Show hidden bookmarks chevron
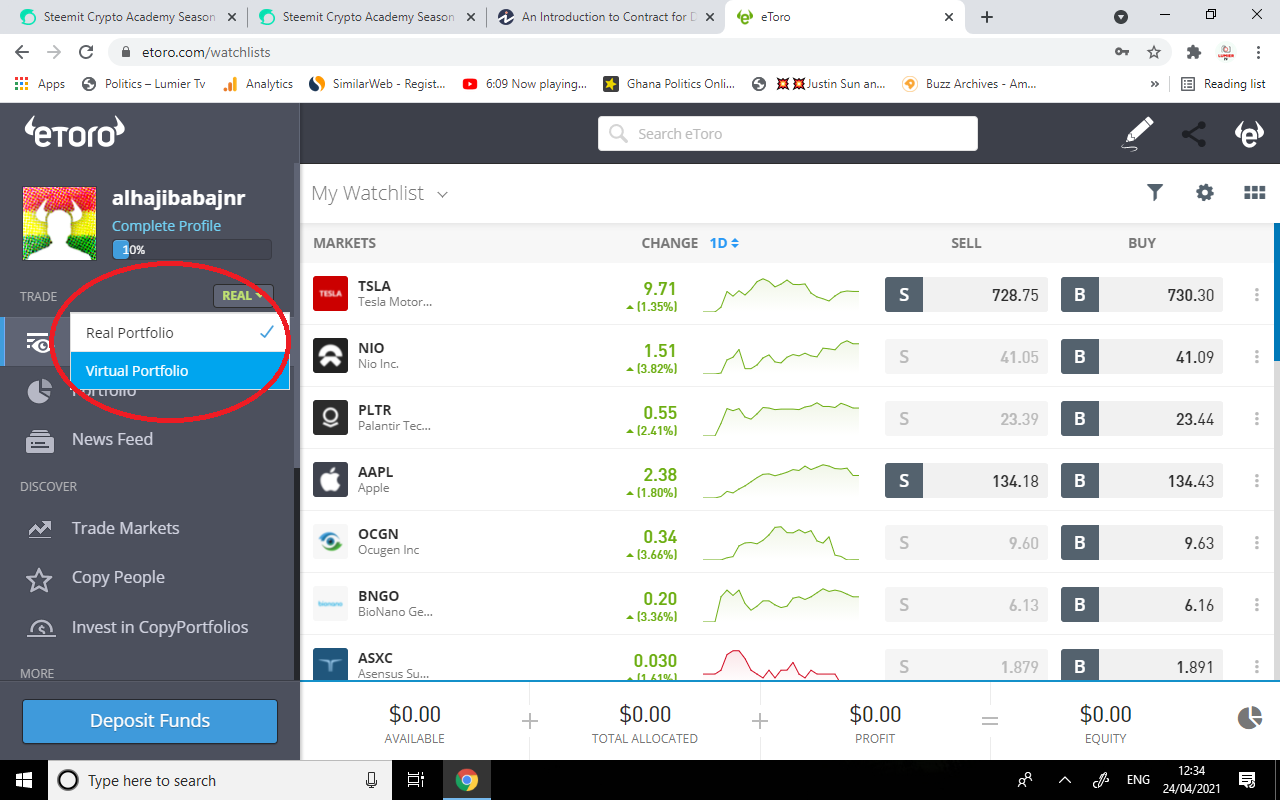The width and height of the screenshot is (1280, 800). point(1156,84)
